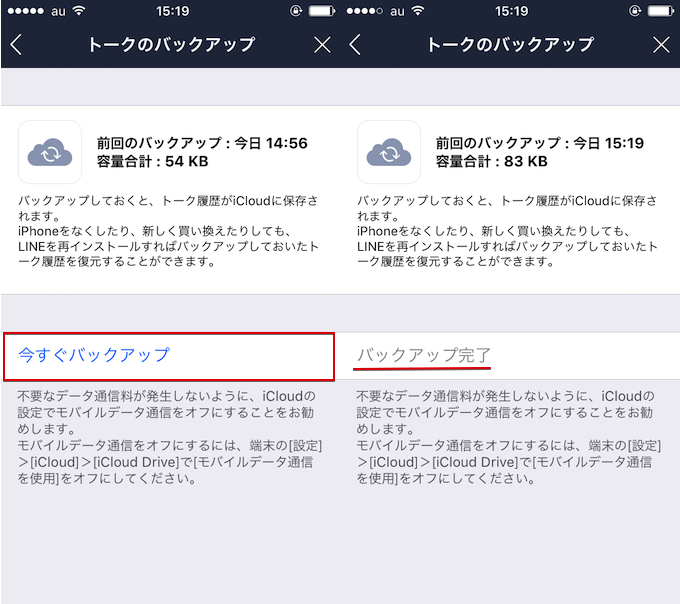Go back using chevron on the バックアップ完了 screen
Viewport: 680px width, 604px height.
[355, 45]
